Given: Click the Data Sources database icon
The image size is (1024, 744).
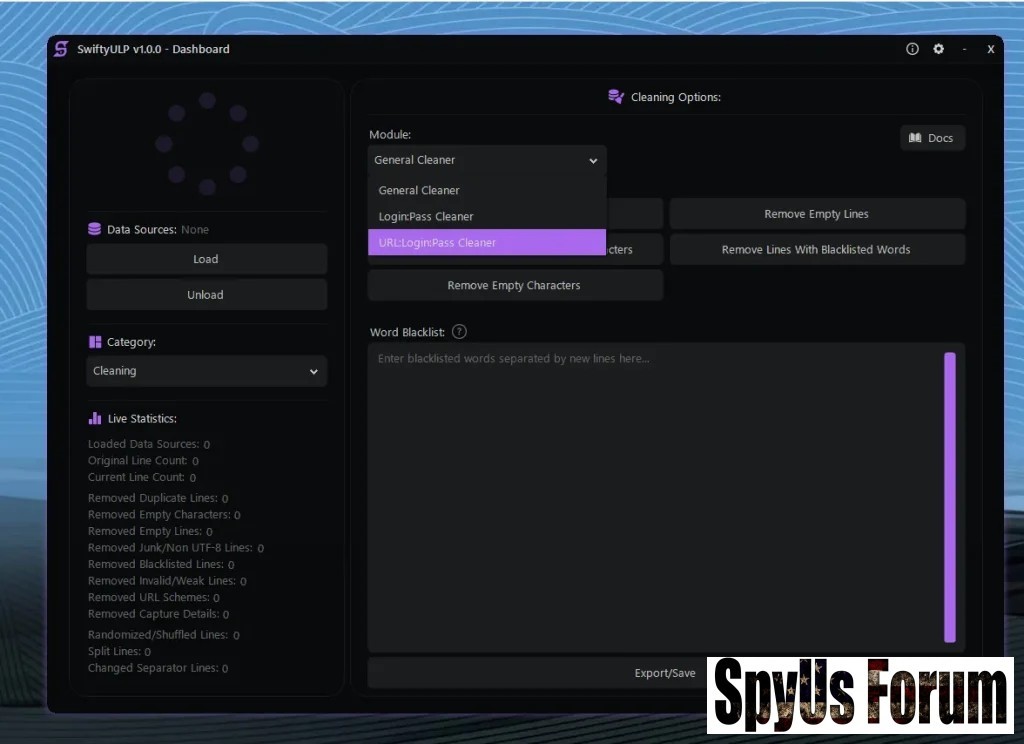Looking at the screenshot, I should [x=95, y=229].
